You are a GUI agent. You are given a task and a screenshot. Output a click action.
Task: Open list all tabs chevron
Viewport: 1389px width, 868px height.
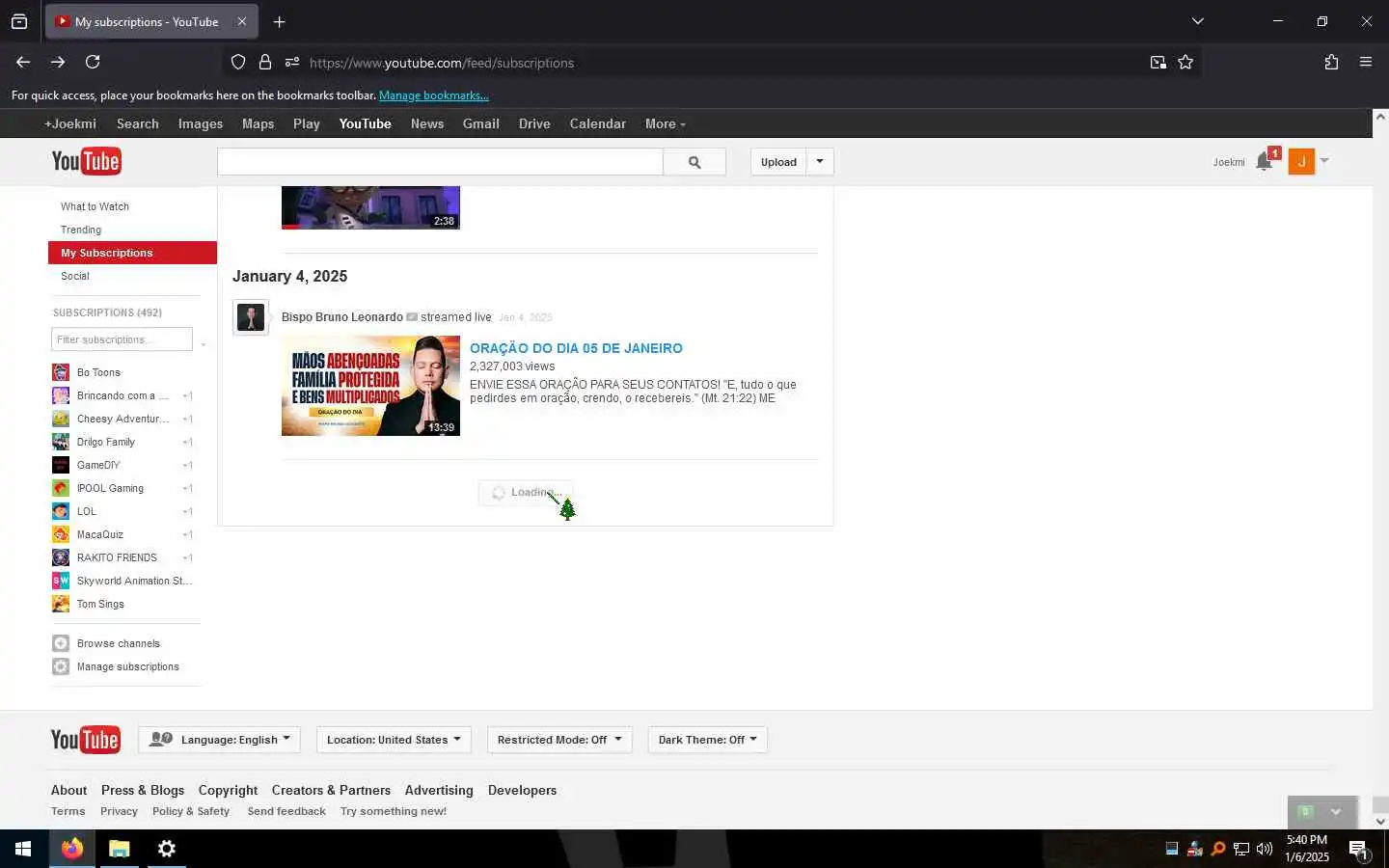point(1198,21)
